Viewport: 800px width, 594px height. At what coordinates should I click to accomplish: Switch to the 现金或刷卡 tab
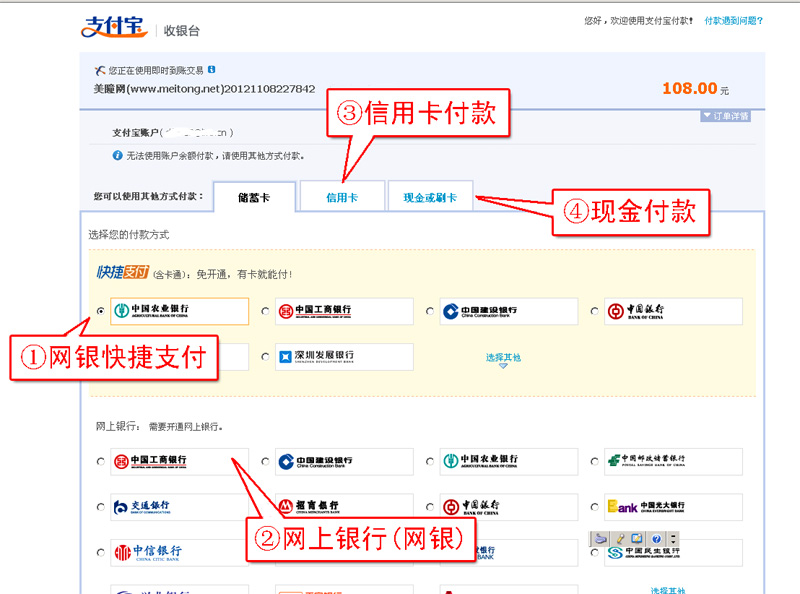pos(430,197)
